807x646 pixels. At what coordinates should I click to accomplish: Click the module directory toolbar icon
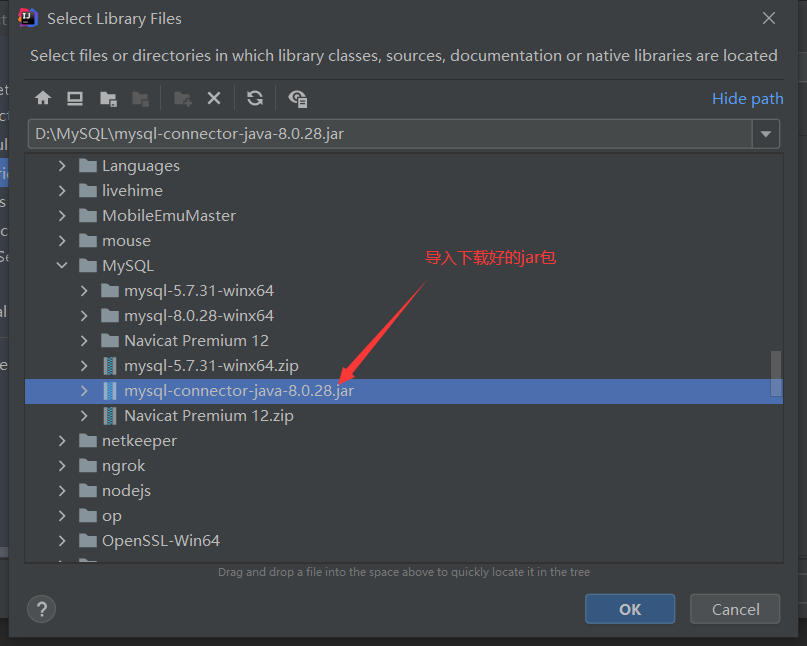[x=141, y=98]
